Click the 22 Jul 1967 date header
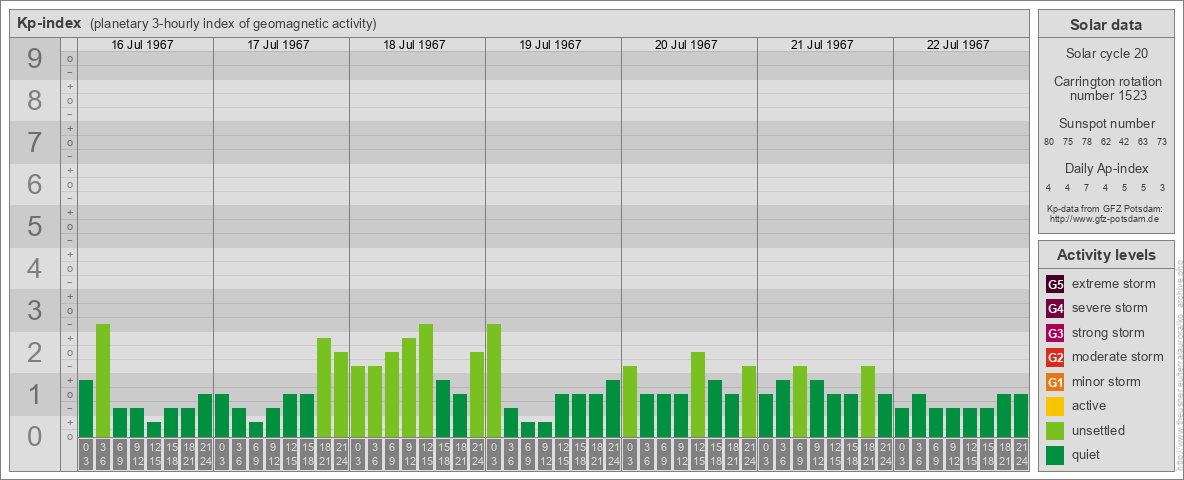 tap(958, 45)
